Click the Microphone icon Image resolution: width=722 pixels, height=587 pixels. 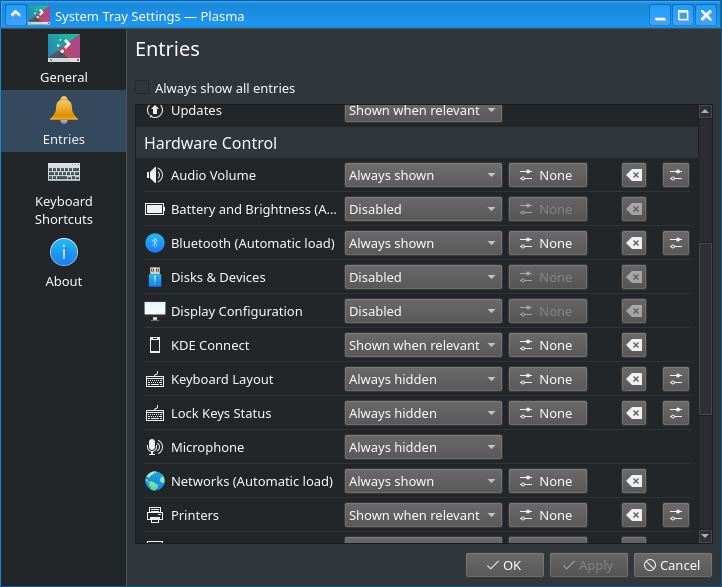155,447
